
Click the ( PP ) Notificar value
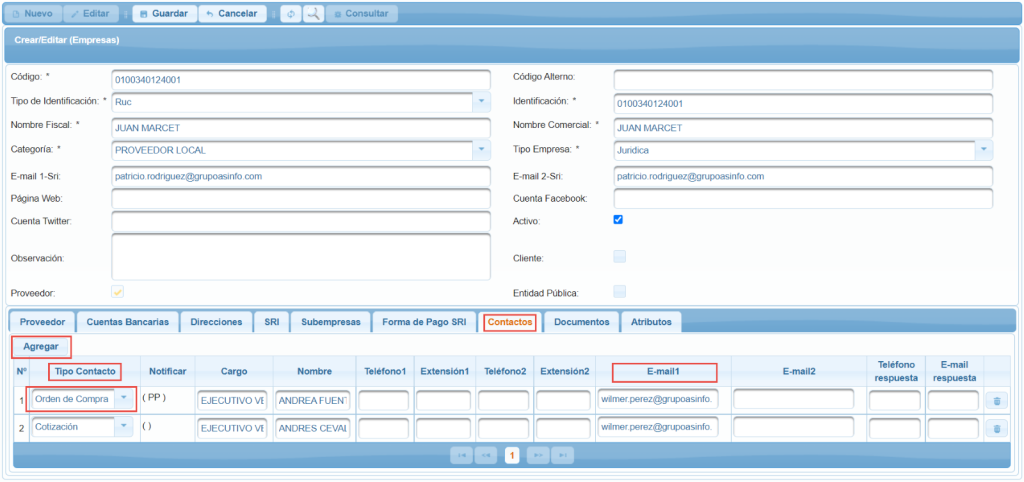click(x=152, y=396)
